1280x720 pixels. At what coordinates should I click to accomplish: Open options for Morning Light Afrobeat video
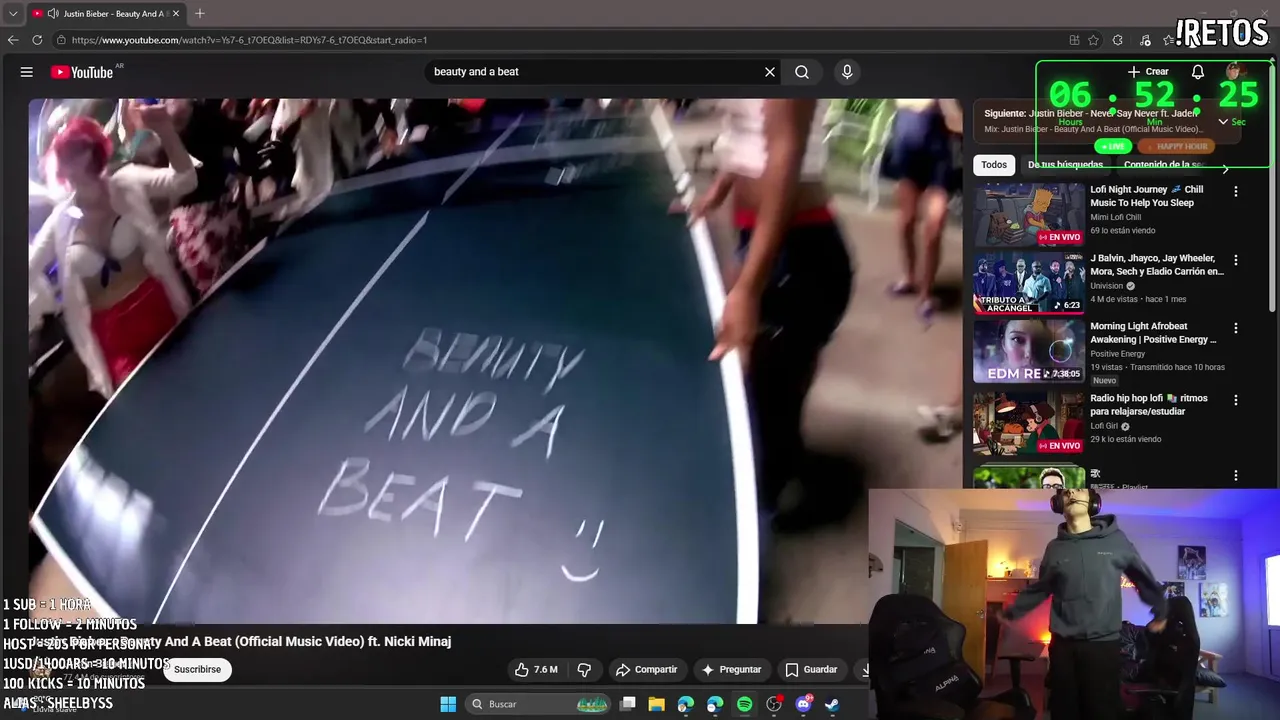(x=1236, y=328)
